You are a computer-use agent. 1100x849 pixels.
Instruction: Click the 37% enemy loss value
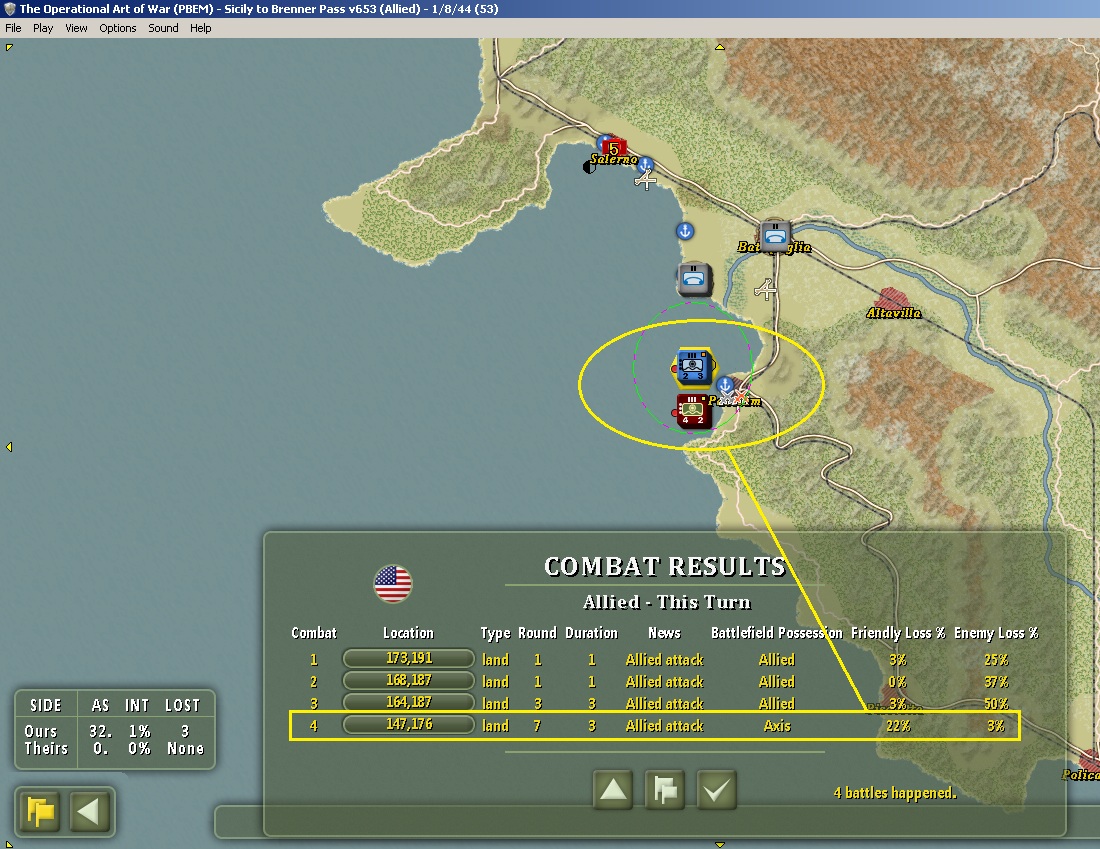click(x=996, y=681)
